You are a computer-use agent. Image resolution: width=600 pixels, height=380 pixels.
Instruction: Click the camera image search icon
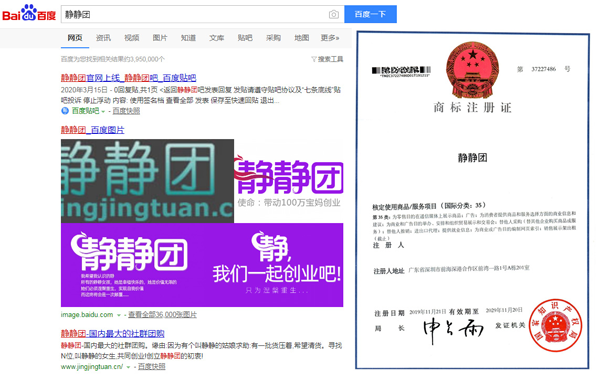(x=333, y=15)
